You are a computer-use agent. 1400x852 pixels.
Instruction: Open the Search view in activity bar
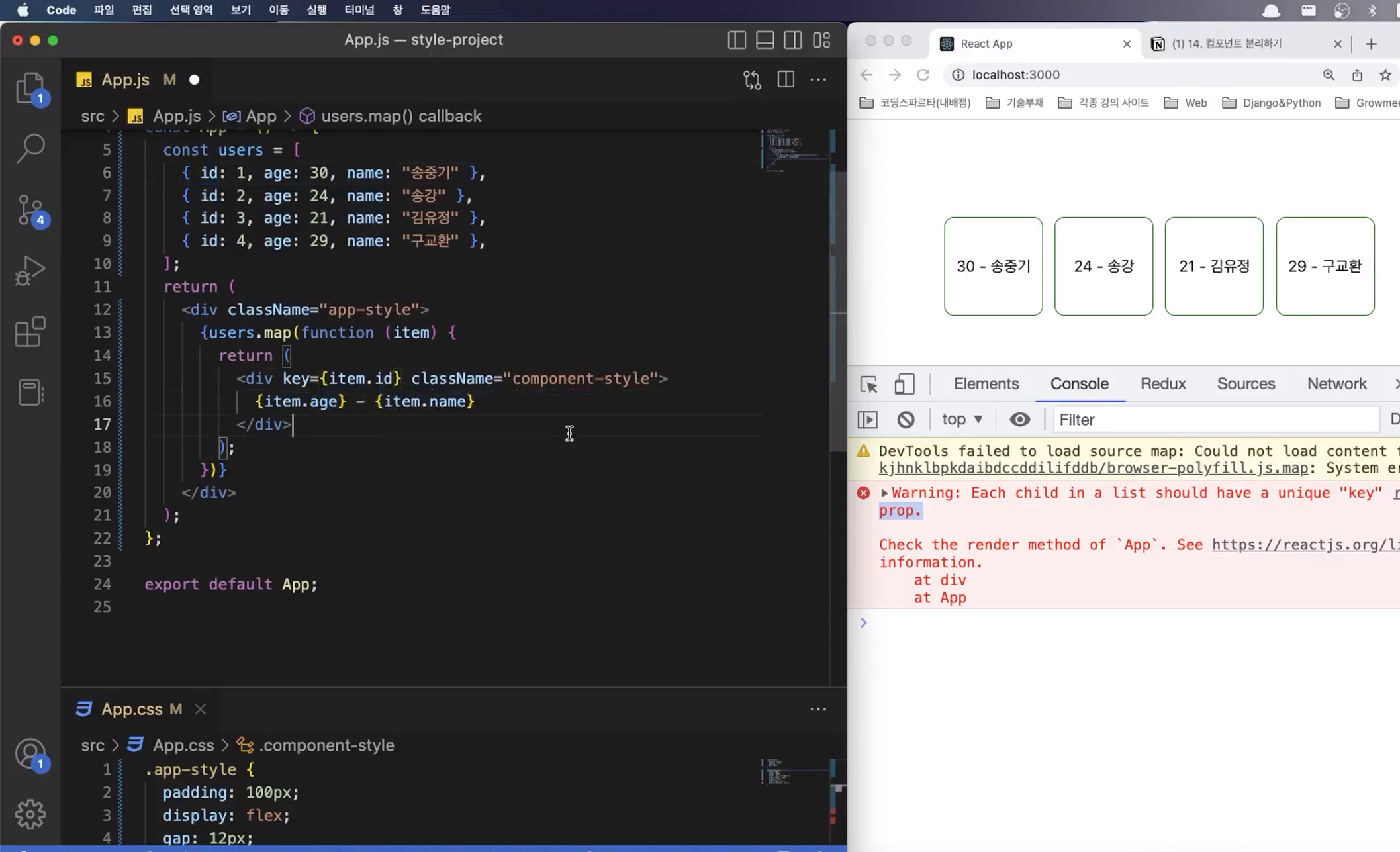point(30,148)
